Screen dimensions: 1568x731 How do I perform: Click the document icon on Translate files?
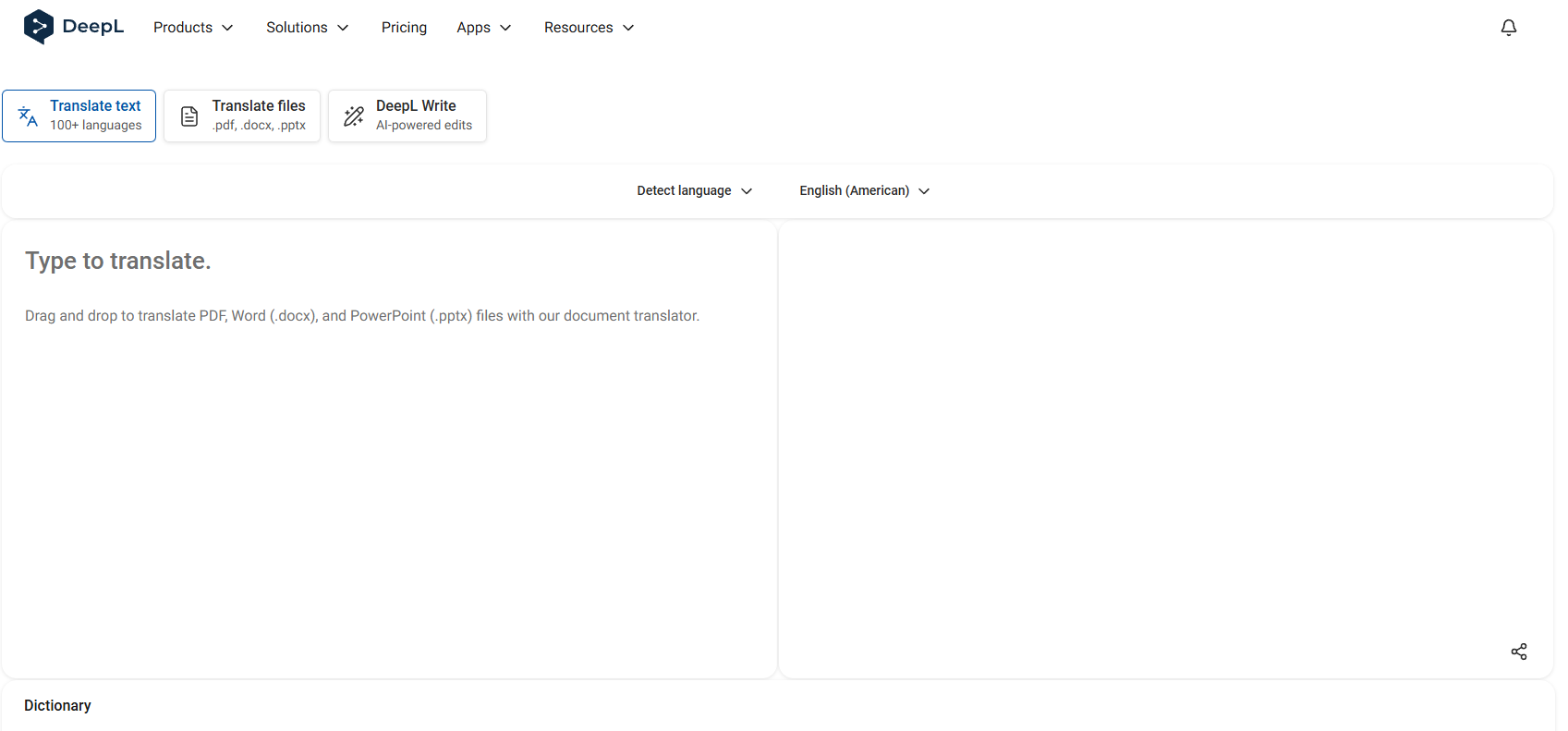tap(189, 116)
